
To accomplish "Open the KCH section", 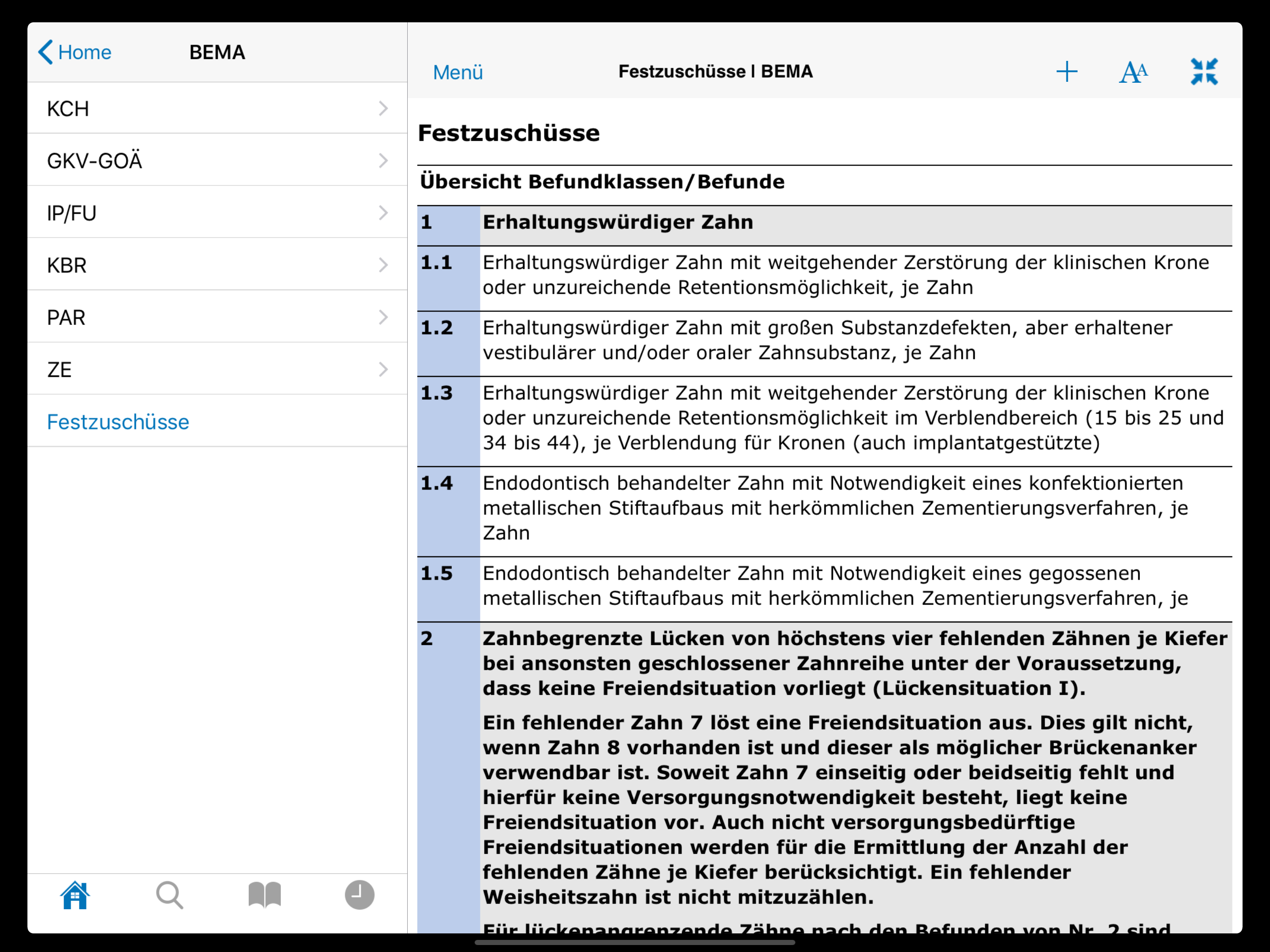I will tap(217, 108).
